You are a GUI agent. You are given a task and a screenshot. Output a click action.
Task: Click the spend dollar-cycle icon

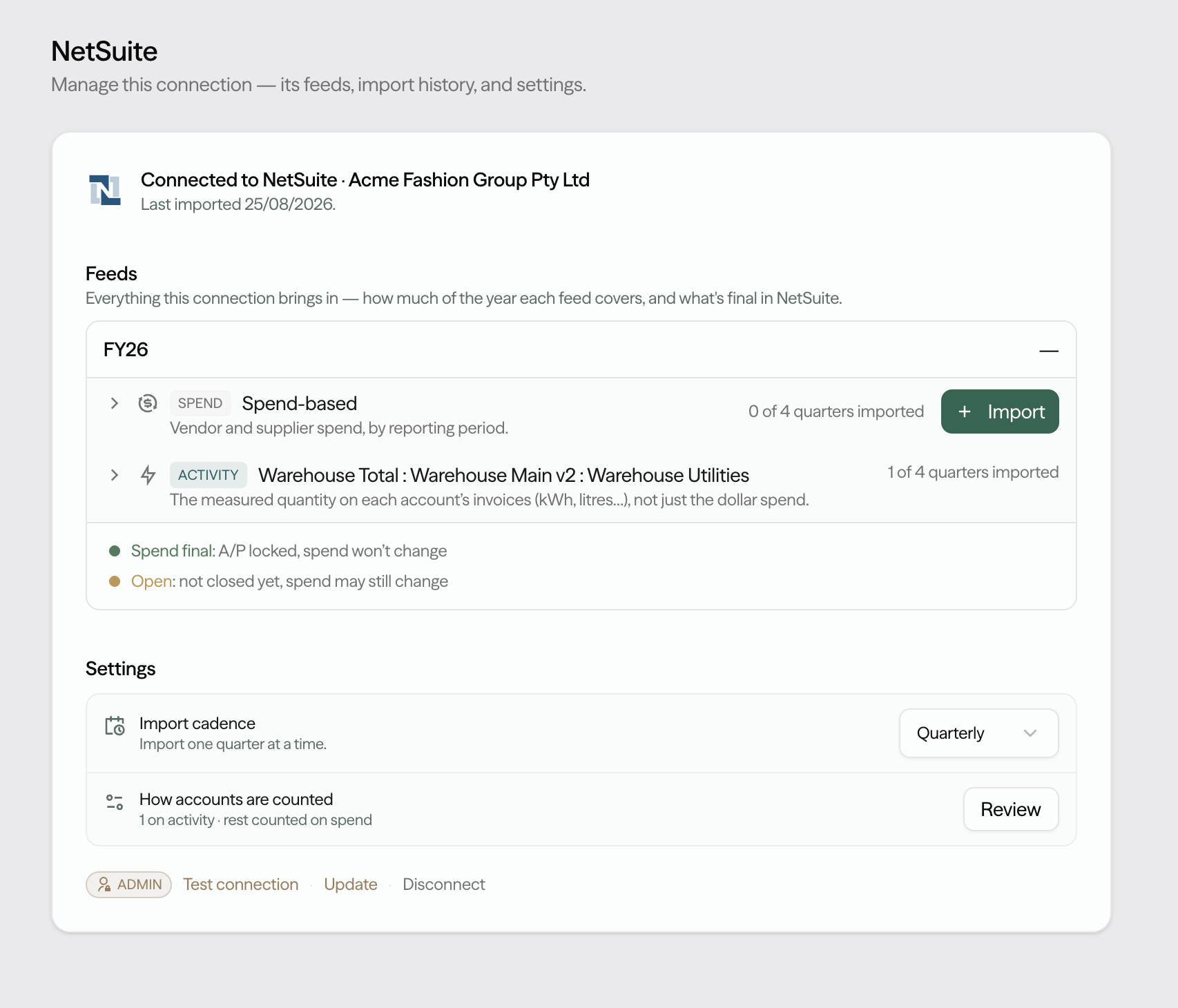148,403
